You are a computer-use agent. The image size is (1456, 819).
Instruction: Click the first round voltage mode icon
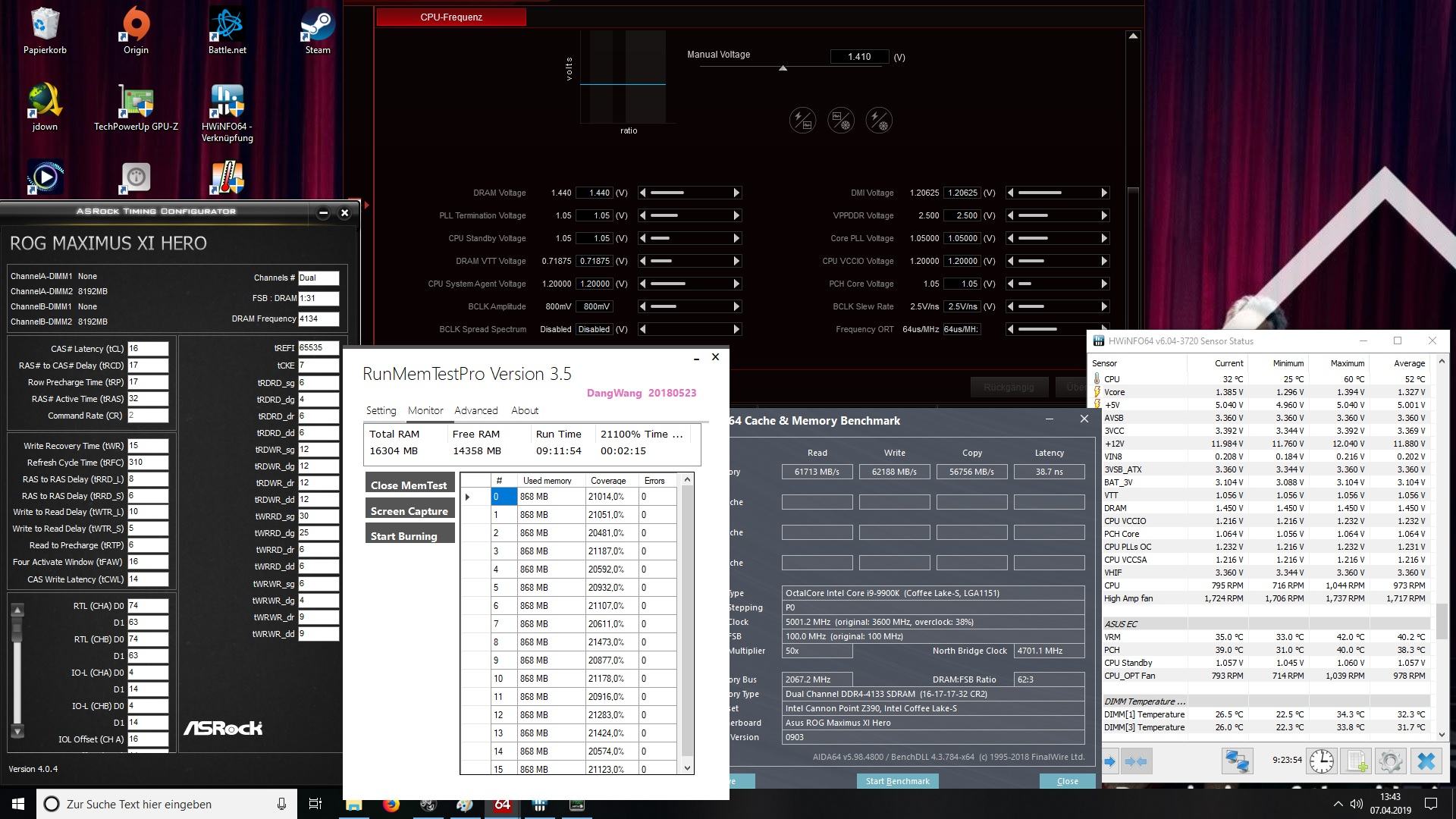point(802,120)
